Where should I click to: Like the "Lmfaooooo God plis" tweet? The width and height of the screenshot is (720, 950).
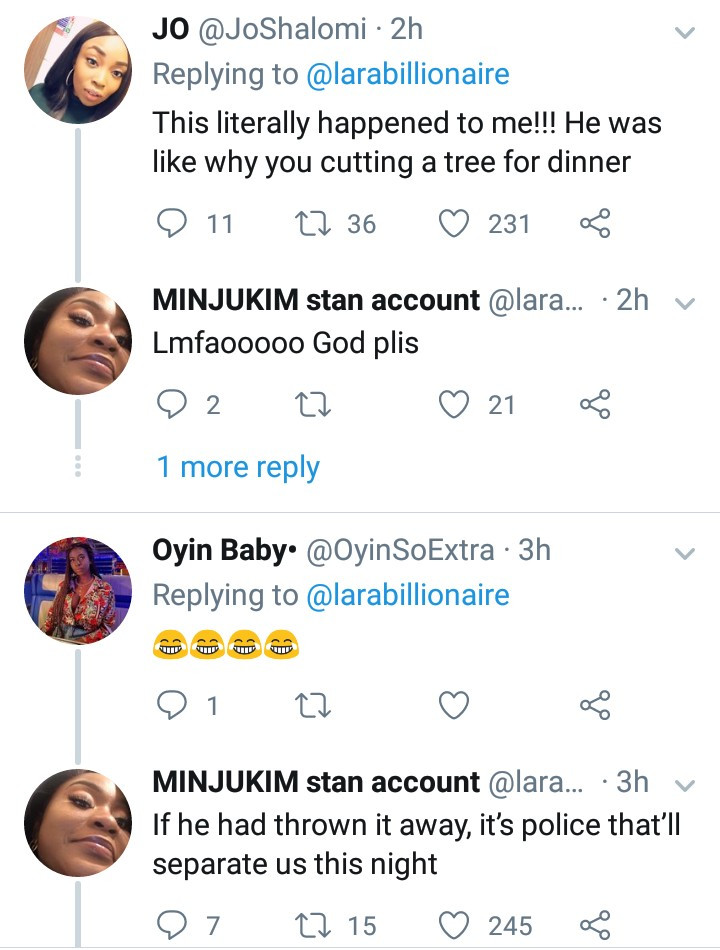click(456, 404)
